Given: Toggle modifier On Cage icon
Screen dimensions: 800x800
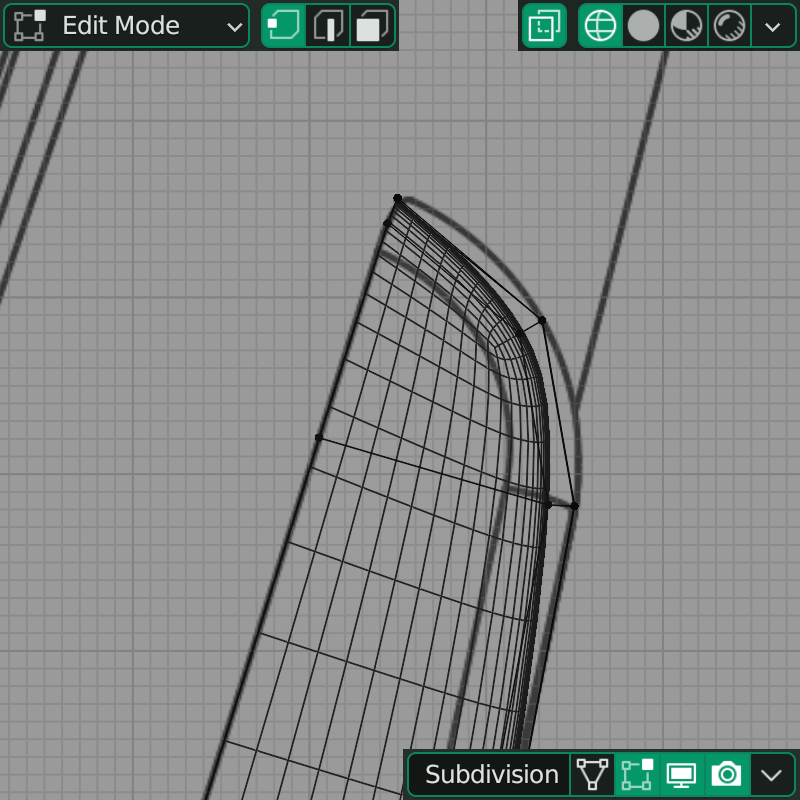Looking at the screenshot, I should pyautogui.click(x=592, y=774).
